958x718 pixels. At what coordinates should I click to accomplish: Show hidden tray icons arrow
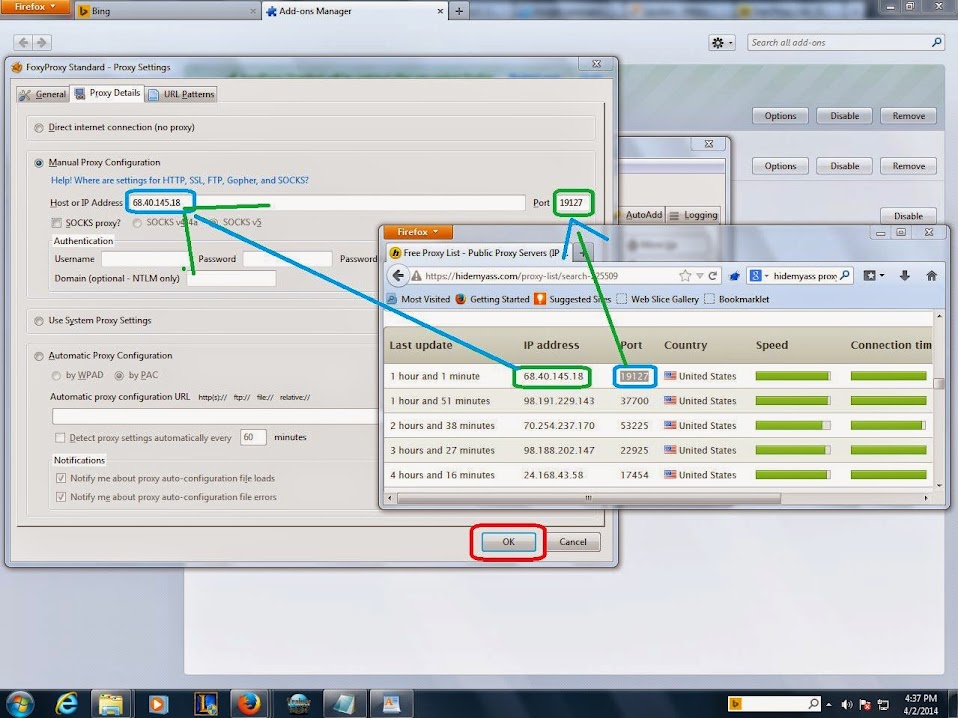click(829, 705)
